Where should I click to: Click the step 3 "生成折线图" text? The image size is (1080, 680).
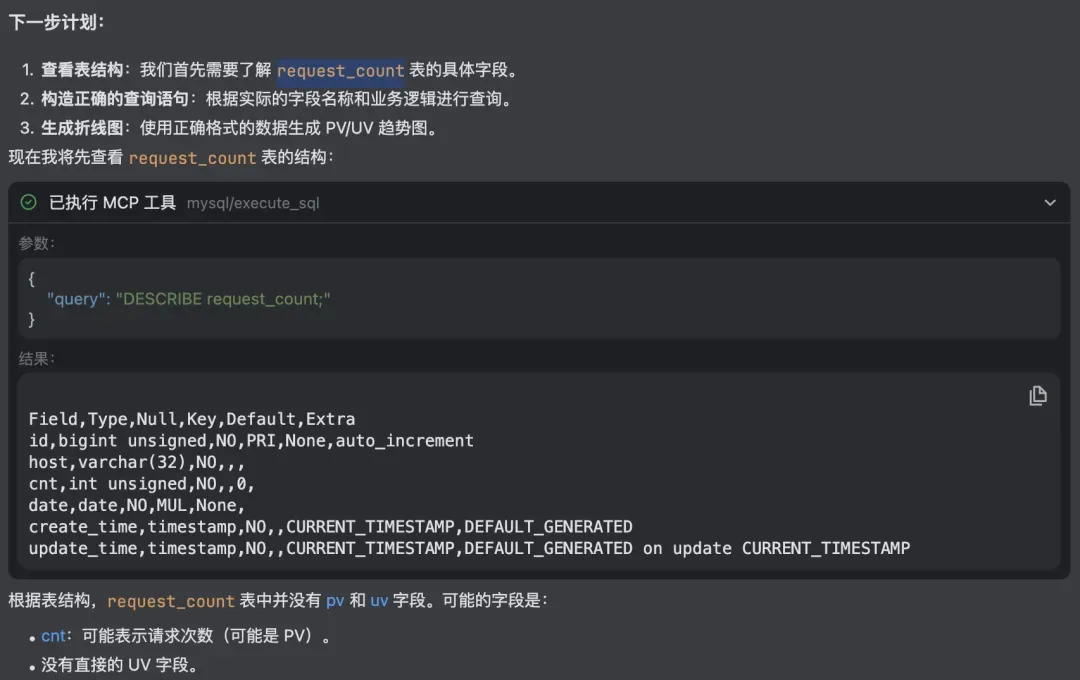[82, 128]
